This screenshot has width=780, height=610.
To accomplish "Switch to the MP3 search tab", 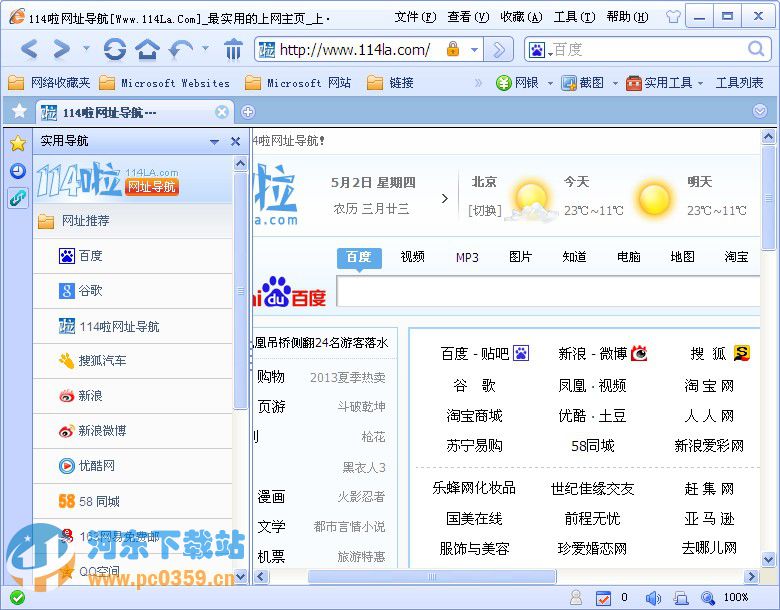I will [x=467, y=257].
